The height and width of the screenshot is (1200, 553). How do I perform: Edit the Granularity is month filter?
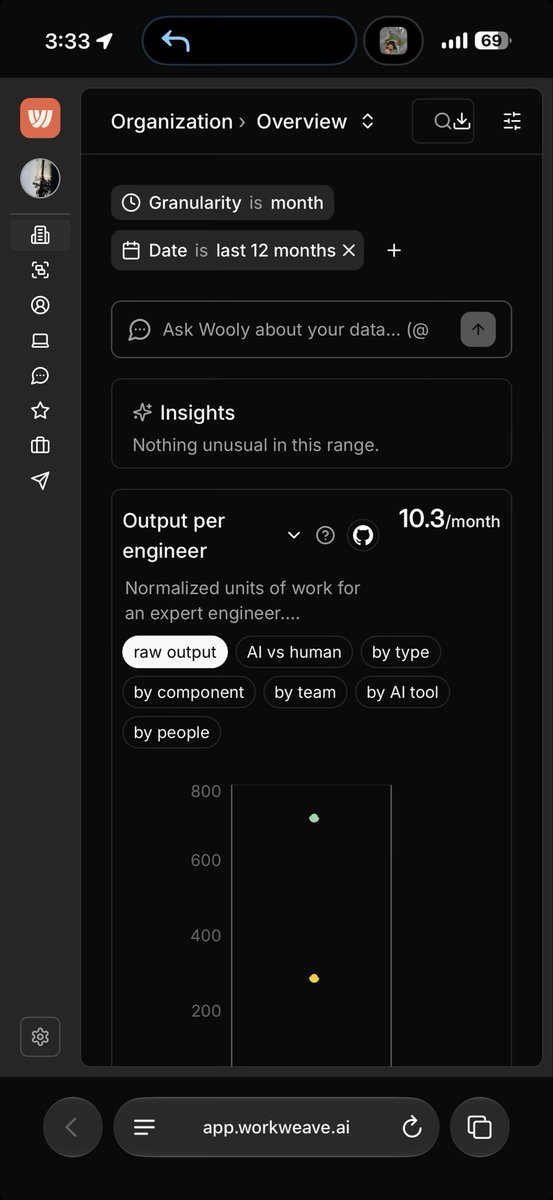(x=222, y=202)
